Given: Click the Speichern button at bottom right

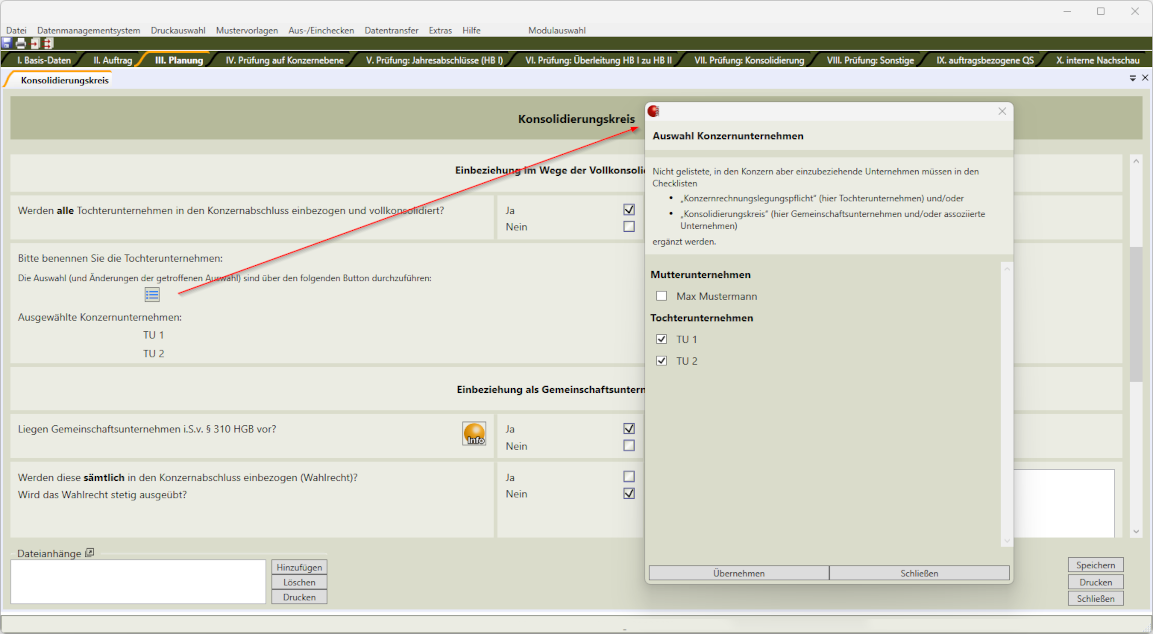Looking at the screenshot, I should (1095, 565).
